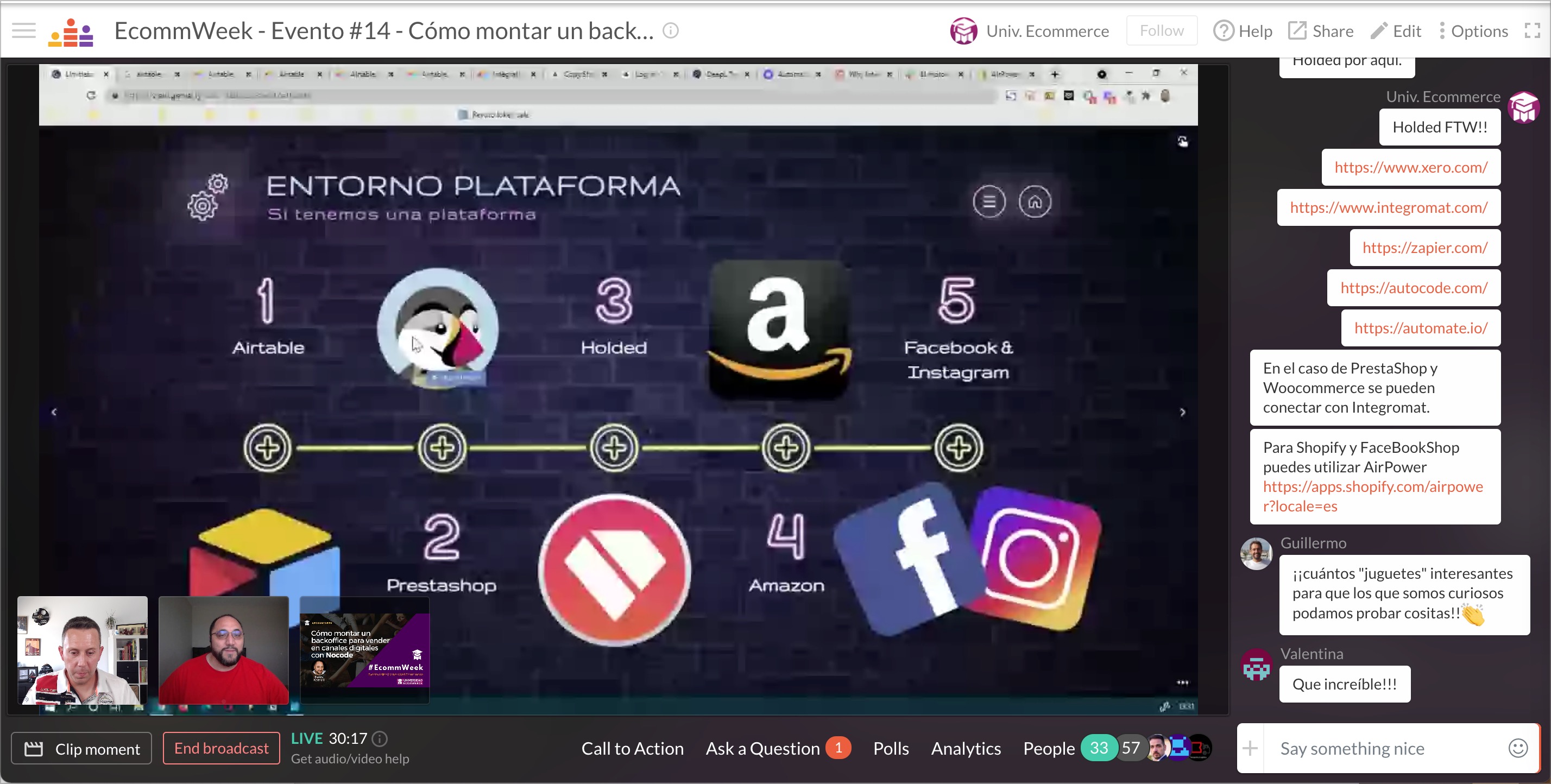1551x784 pixels.
Task: Click the Airtable cube logo
Action: (x=265, y=553)
